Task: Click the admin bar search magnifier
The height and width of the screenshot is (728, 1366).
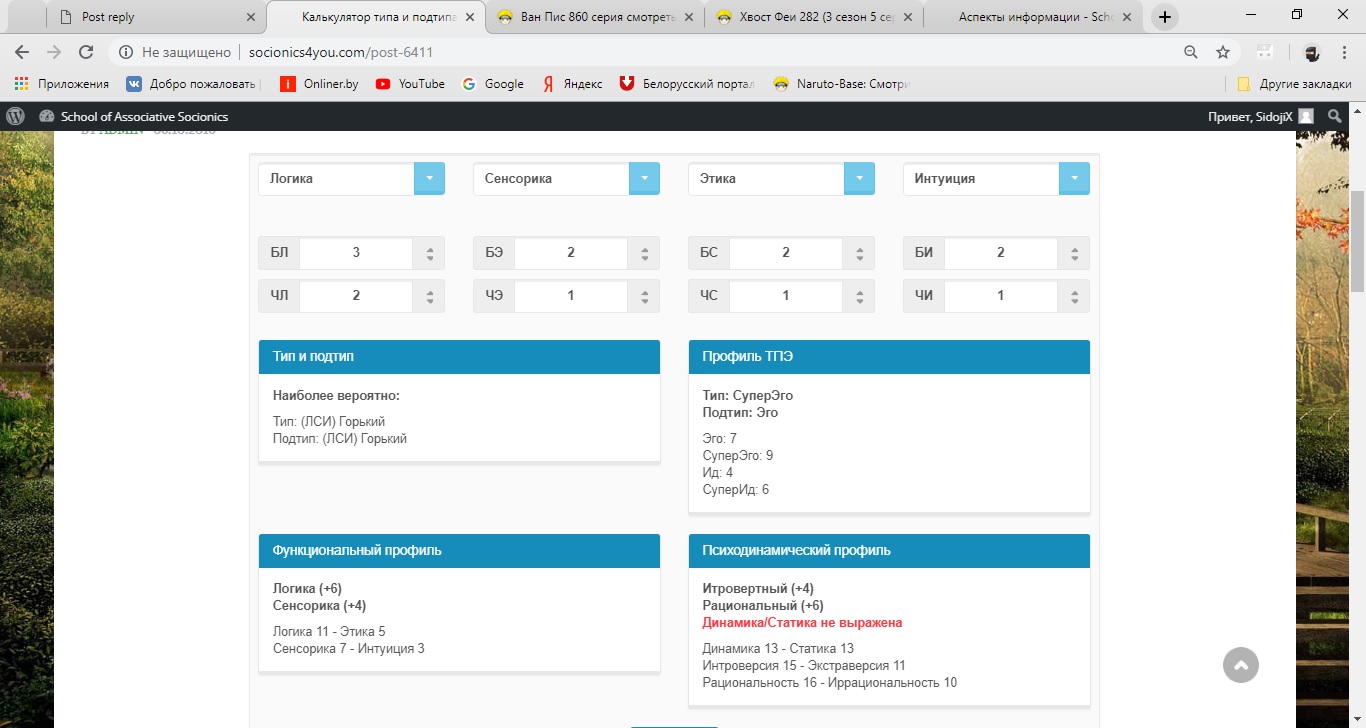Action: (x=1334, y=116)
